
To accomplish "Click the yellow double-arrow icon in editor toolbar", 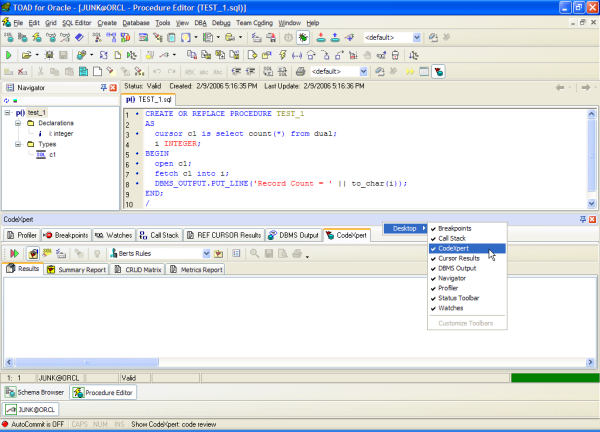I will coord(409,72).
